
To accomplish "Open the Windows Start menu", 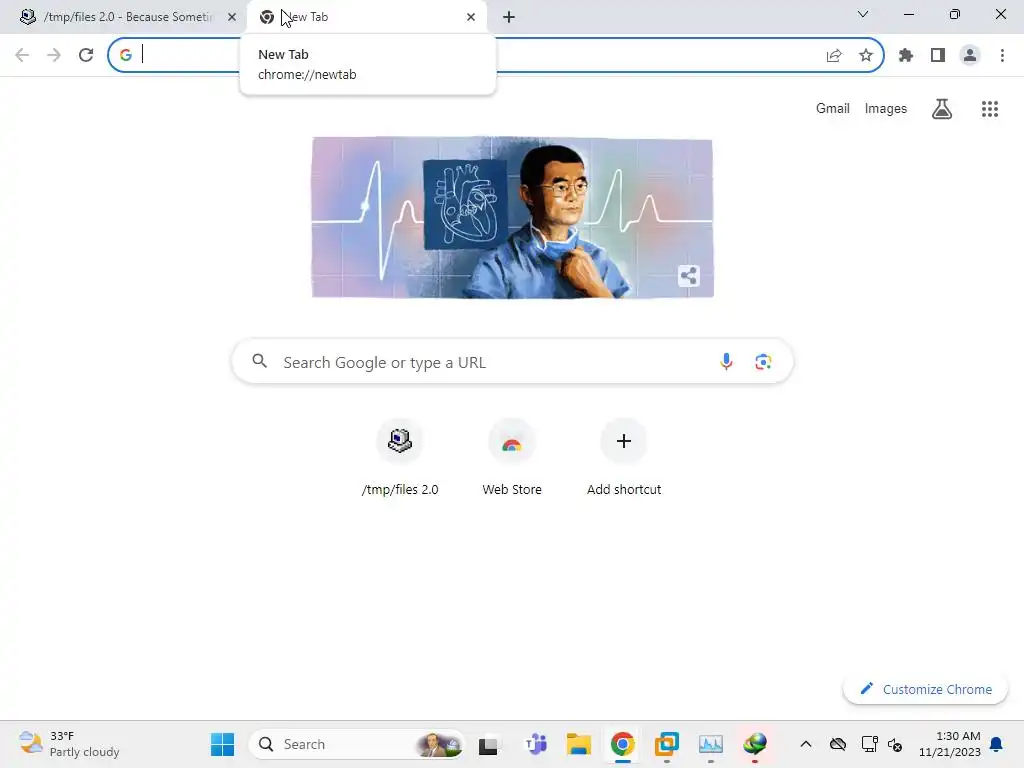I will click(222, 744).
